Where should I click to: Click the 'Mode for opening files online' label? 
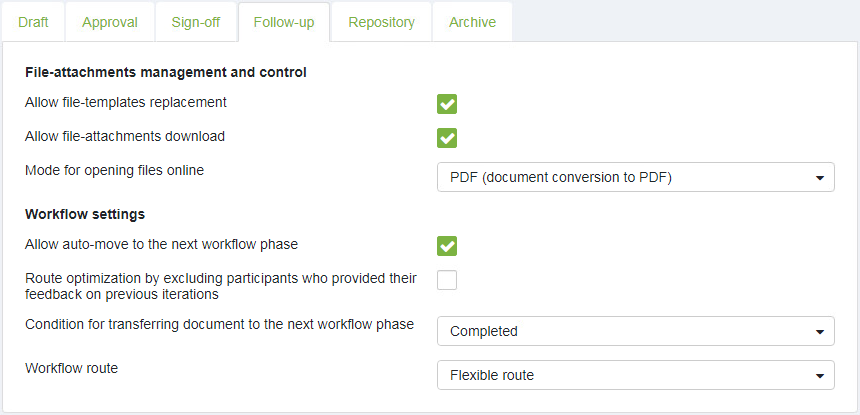[x=114, y=170]
